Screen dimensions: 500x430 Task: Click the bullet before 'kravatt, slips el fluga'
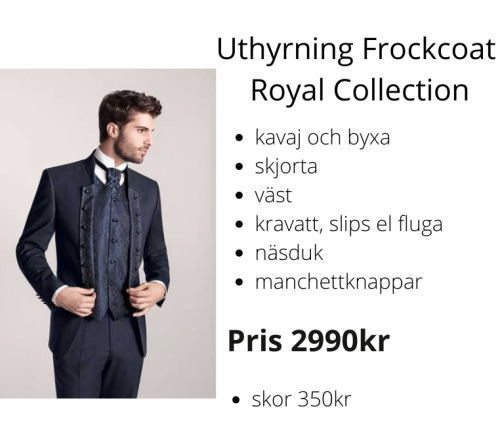239,224
